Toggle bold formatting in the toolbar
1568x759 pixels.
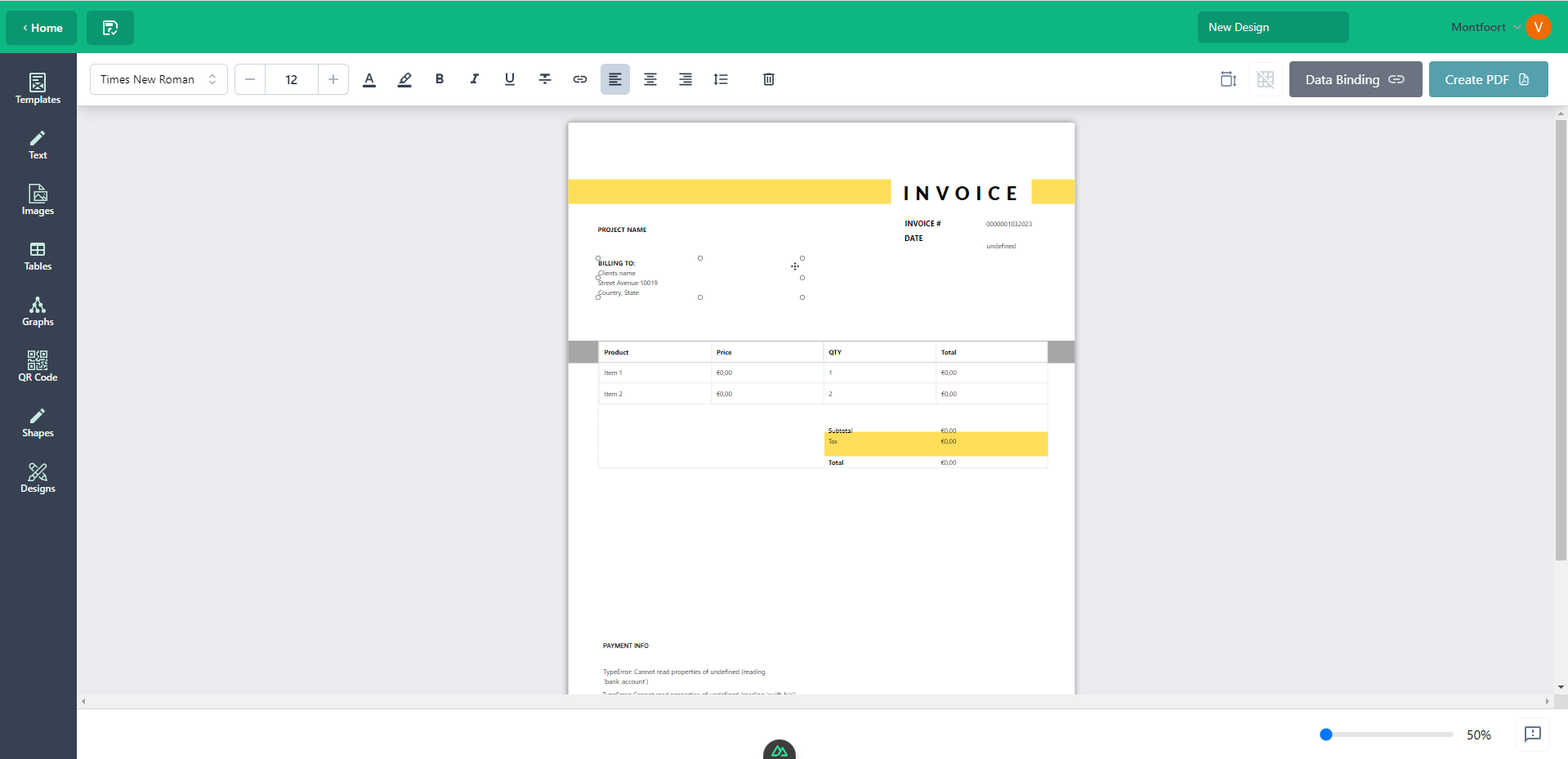439,79
